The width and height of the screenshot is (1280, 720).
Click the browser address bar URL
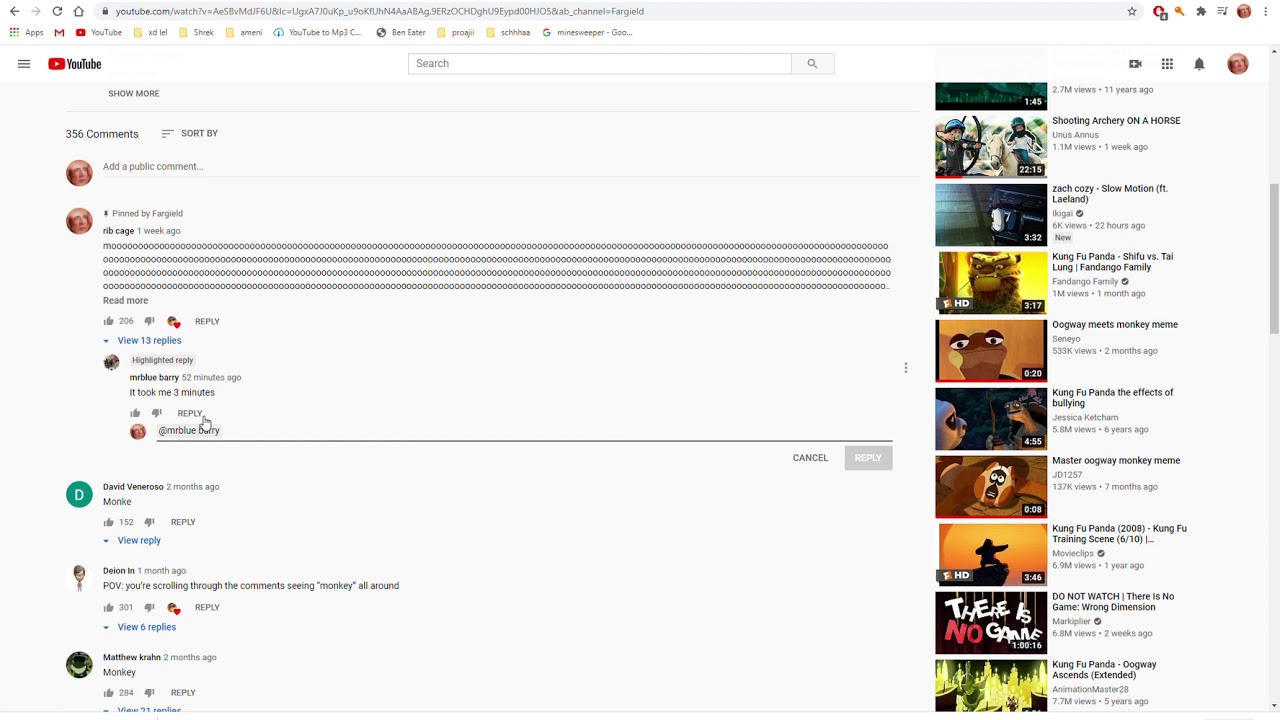coord(380,11)
